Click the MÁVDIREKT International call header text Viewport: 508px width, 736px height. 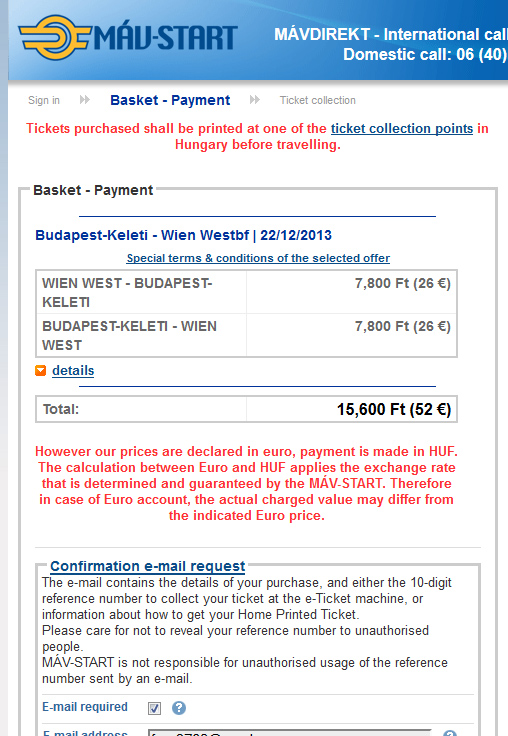click(x=391, y=34)
